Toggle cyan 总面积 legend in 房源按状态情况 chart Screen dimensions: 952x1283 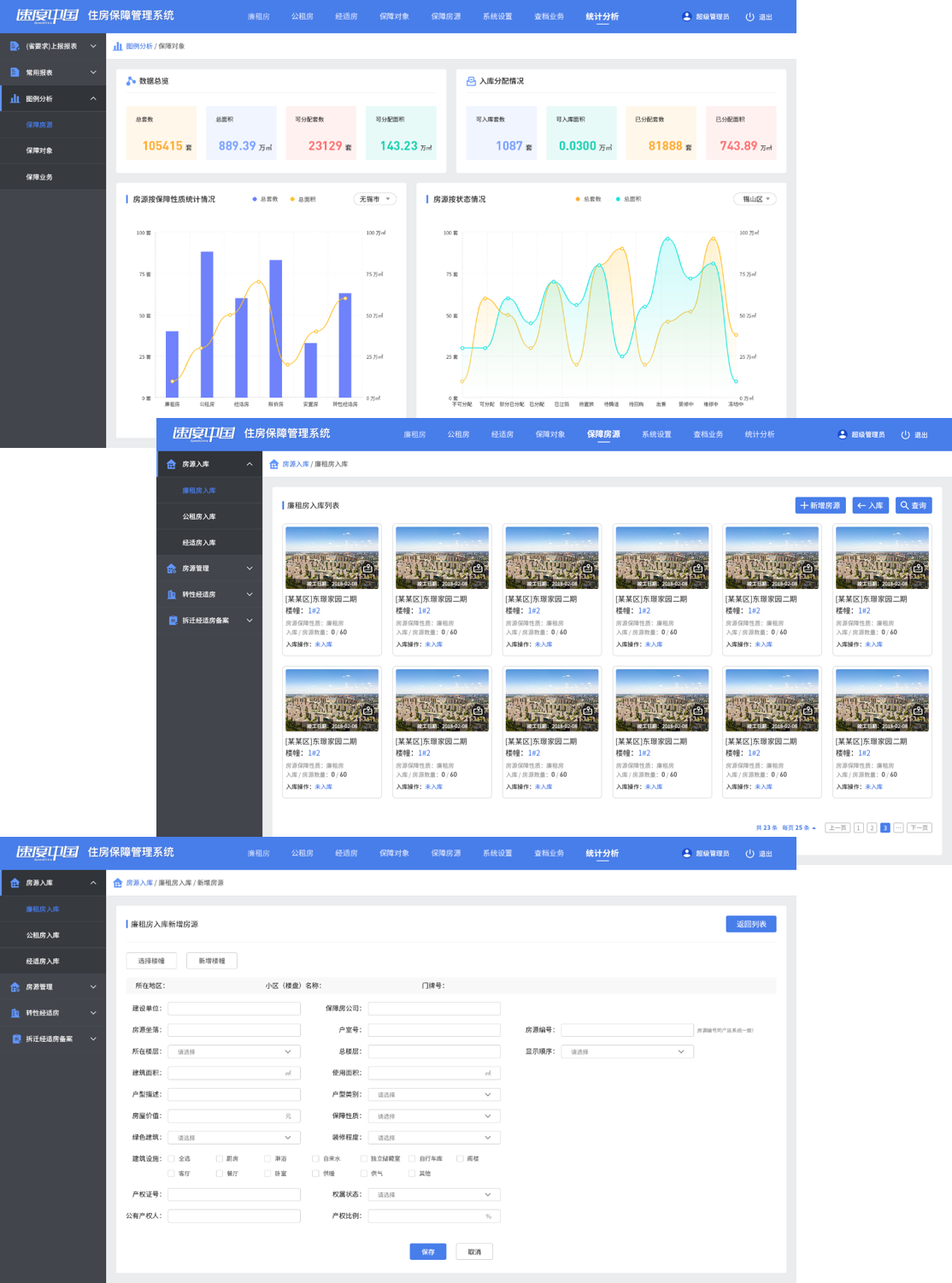coord(627,199)
